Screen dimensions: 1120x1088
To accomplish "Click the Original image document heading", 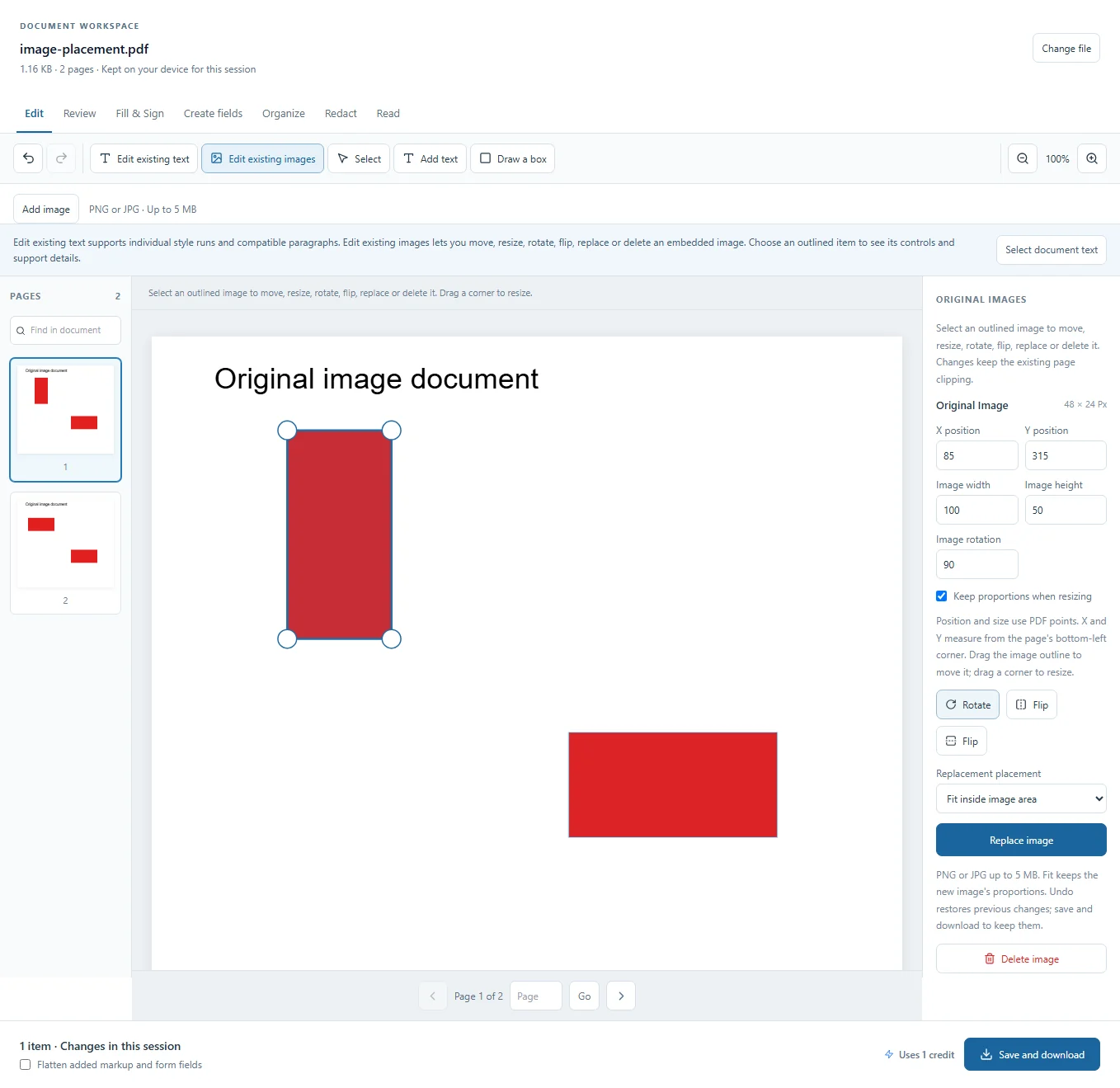I will click(x=376, y=379).
